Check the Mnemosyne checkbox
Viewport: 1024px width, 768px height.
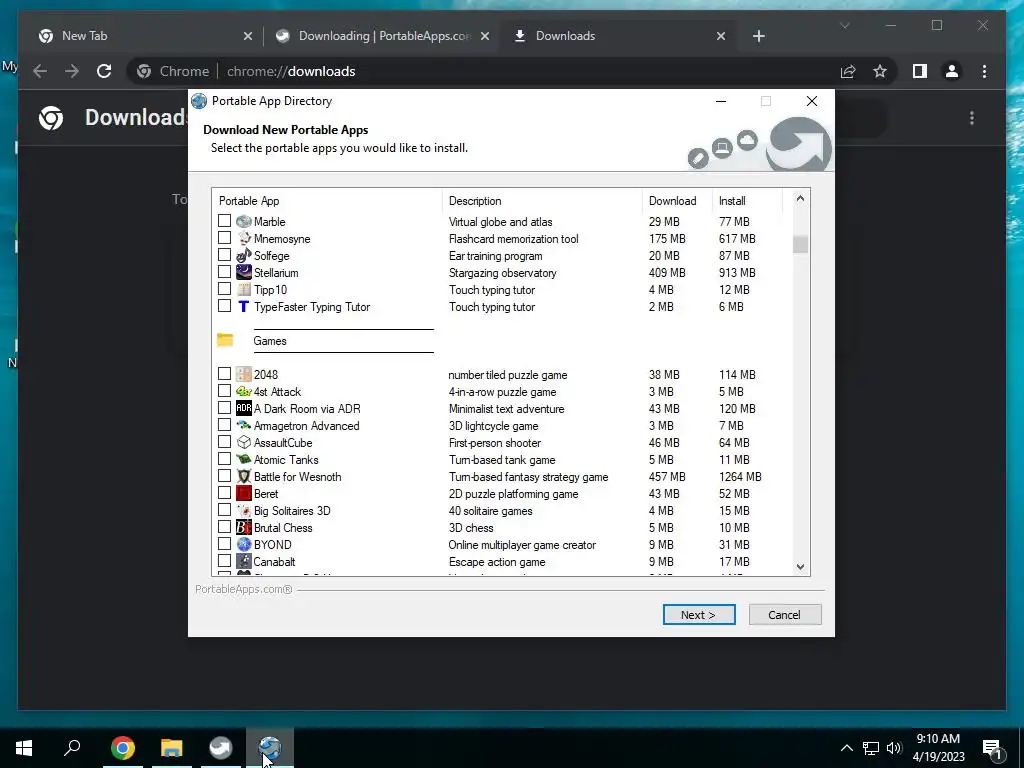(x=224, y=238)
